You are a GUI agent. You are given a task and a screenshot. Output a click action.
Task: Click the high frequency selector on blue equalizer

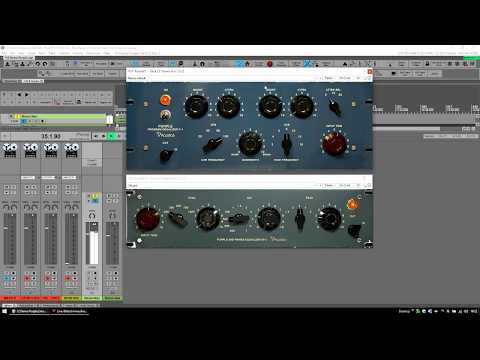pyautogui.click(x=286, y=144)
